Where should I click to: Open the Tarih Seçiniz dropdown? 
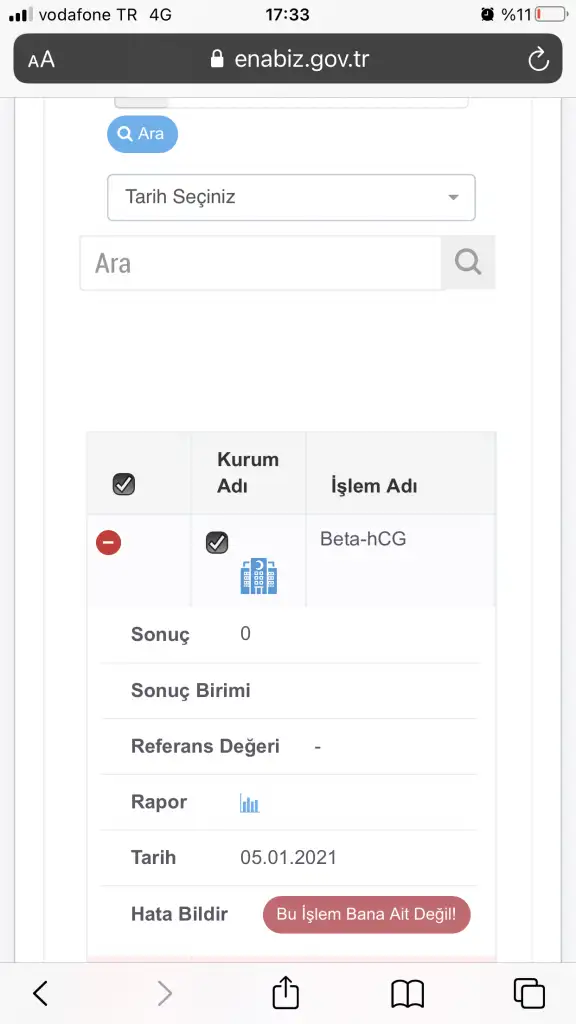(291, 197)
